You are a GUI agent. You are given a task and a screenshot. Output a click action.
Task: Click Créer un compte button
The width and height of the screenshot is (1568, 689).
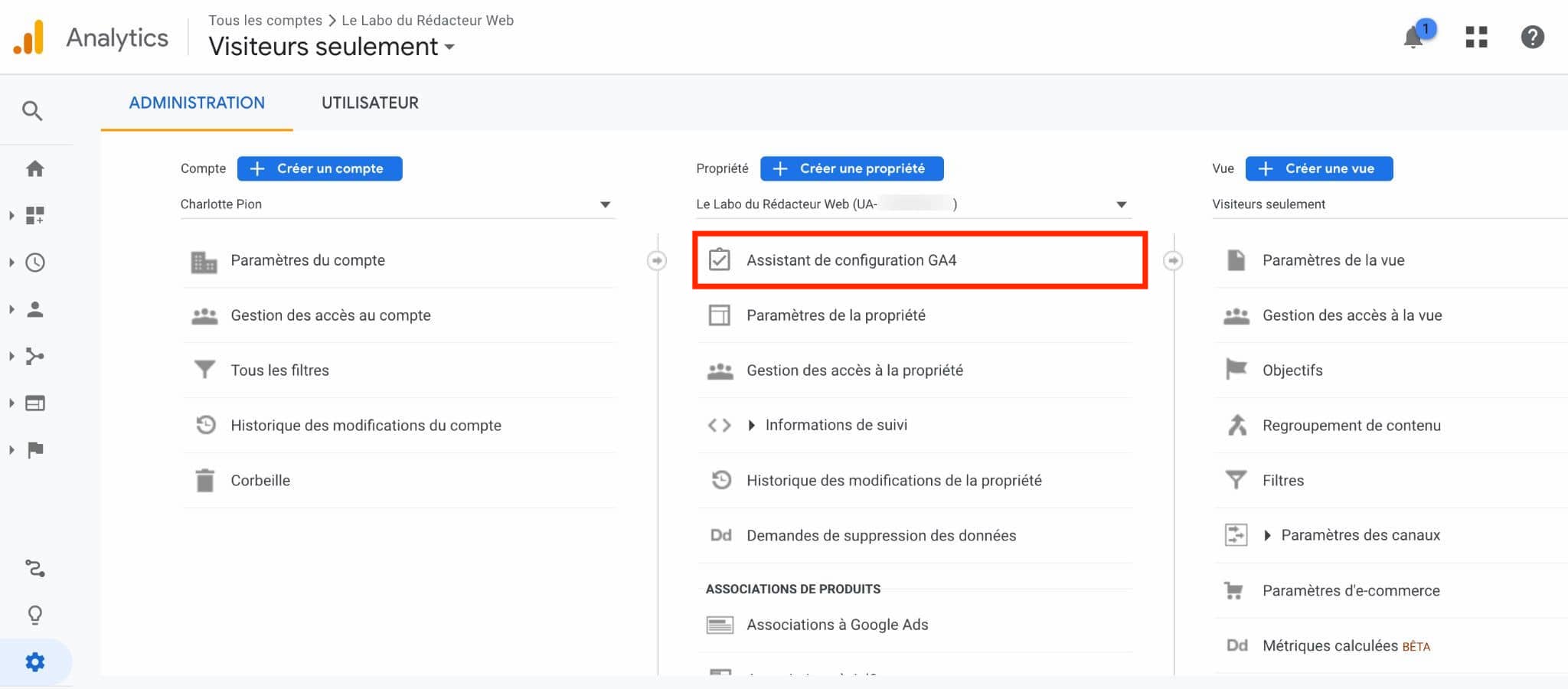click(319, 168)
